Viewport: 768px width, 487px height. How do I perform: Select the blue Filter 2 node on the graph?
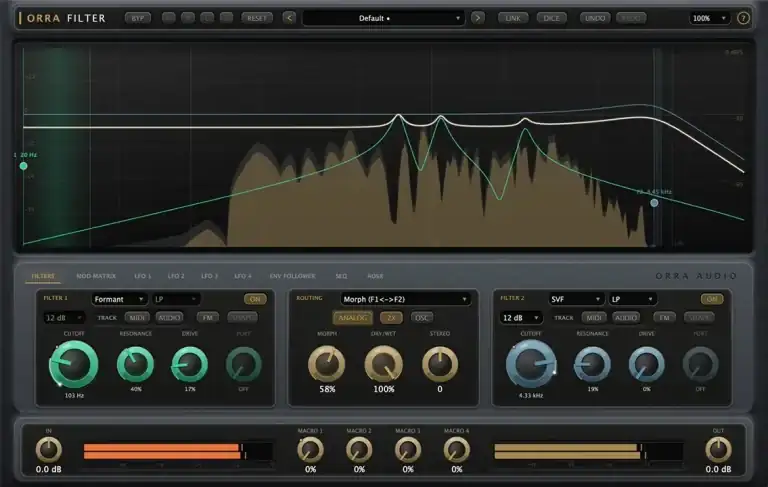click(x=654, y=203)
